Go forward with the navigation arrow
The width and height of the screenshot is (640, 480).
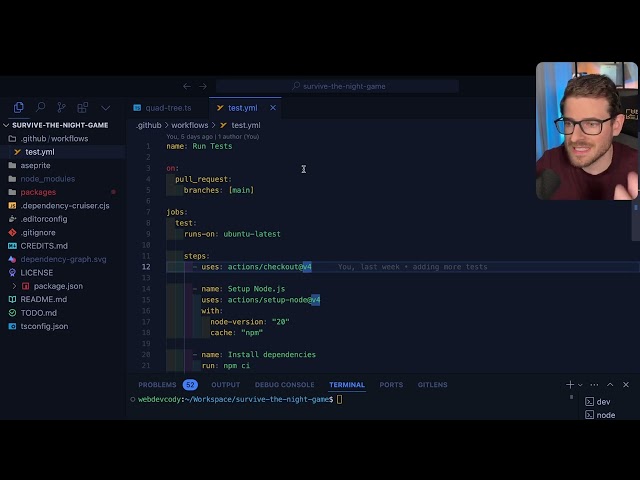(x=203, y=86)
